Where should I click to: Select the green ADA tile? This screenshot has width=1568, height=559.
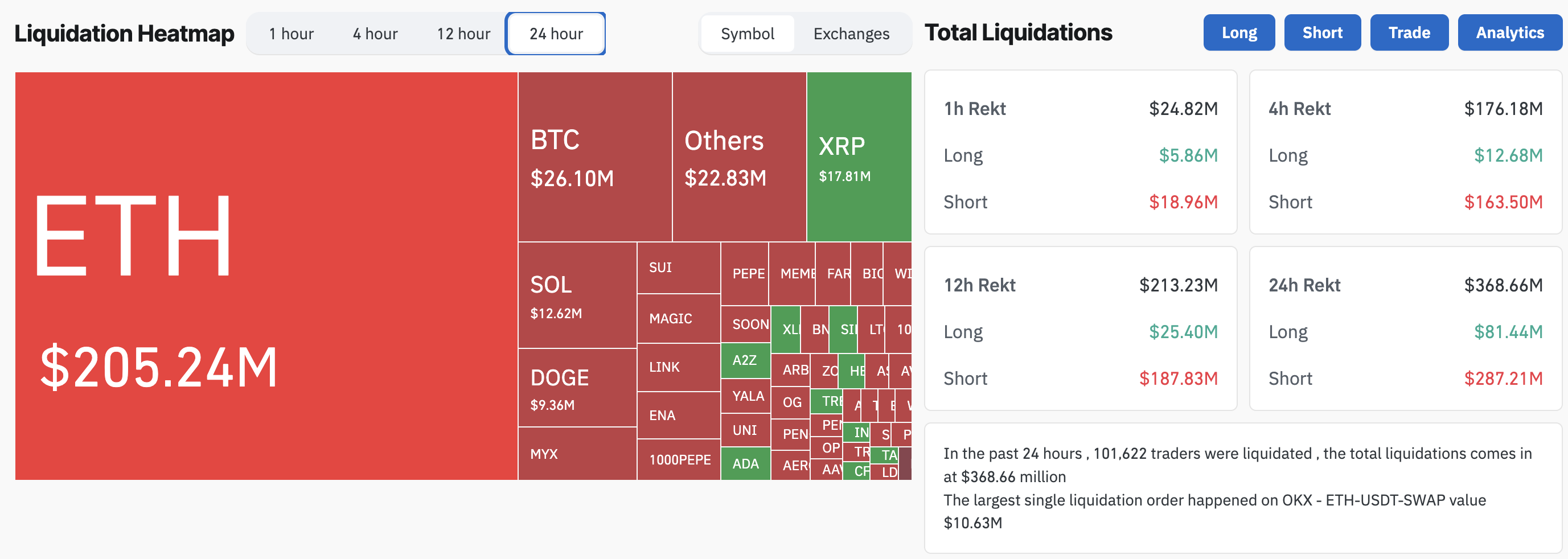coord(746,463)
